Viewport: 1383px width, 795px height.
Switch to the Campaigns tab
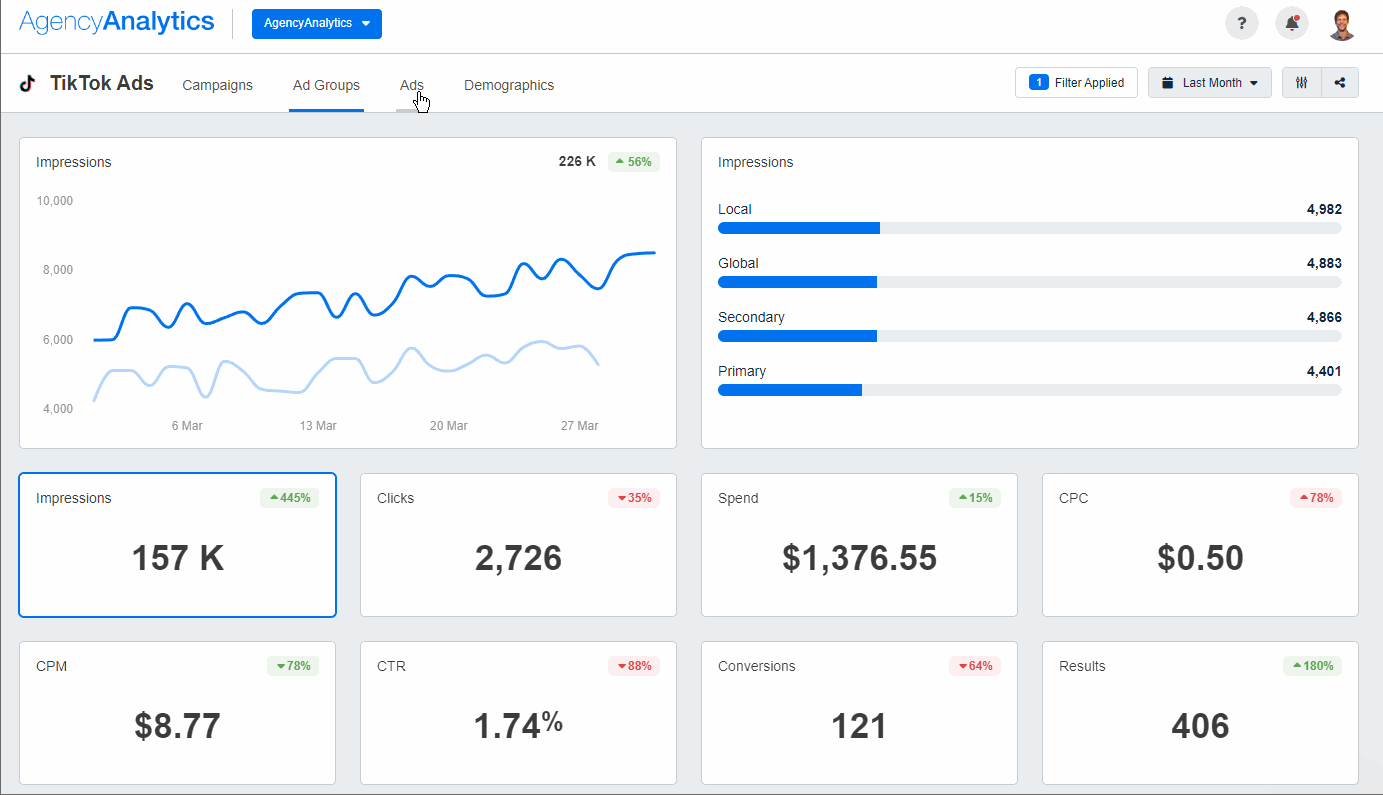point(217,85)
